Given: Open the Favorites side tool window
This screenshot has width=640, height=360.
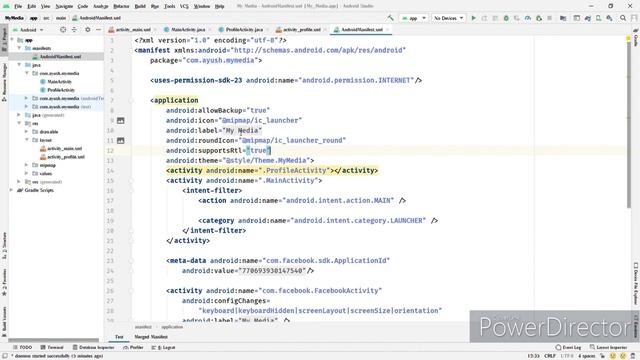Looking at the screenshot, I should (4, 282).
